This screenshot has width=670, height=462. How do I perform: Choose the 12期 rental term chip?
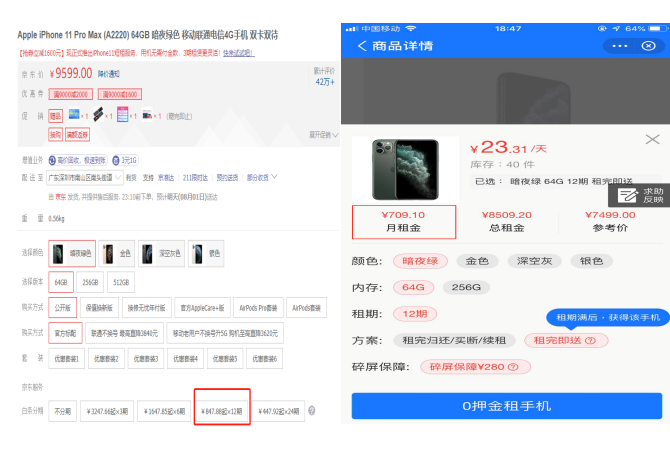tap(414, 314)
